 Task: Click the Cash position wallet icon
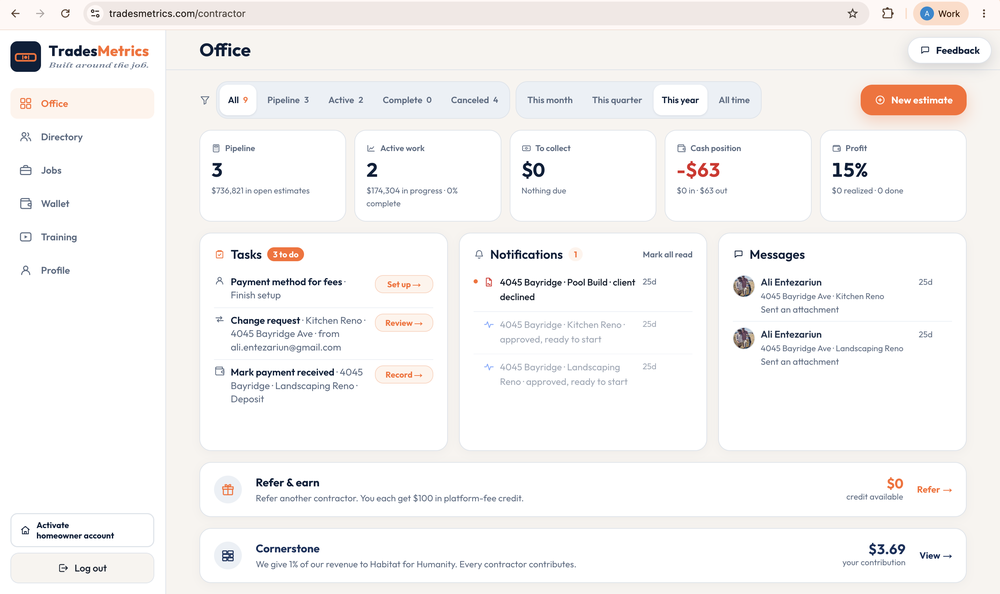coord(681,148)
